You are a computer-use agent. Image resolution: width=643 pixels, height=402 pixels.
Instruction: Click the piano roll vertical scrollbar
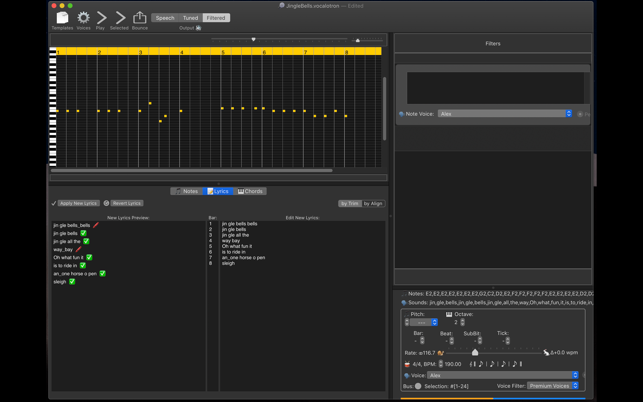coord(384,109)
